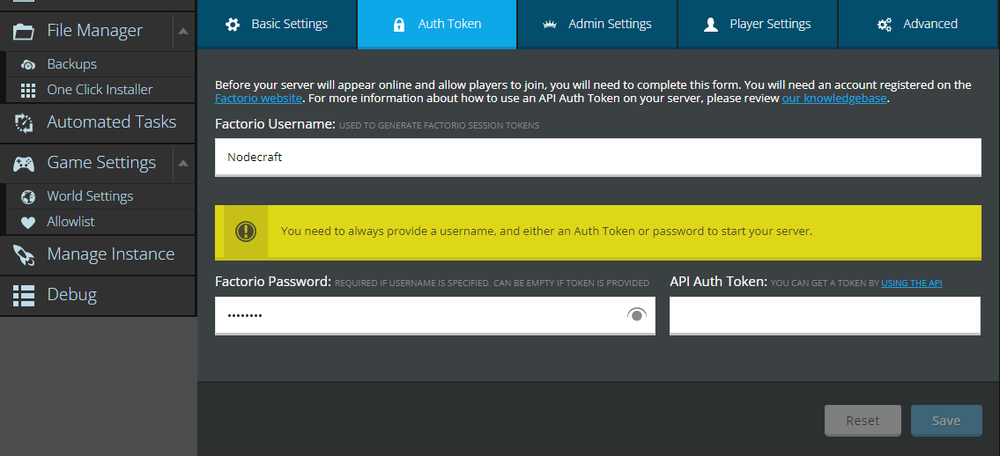
Task: Collapse the File Manager section arrow
Action: [182, 31]
